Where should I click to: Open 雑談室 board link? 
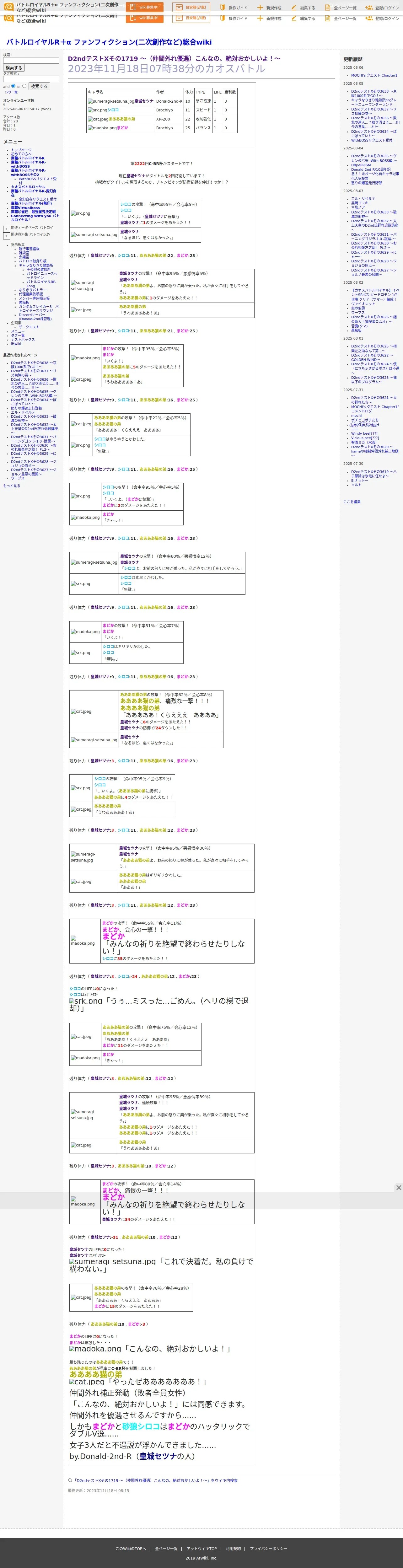pyautogui.click(x=23, y=253)
